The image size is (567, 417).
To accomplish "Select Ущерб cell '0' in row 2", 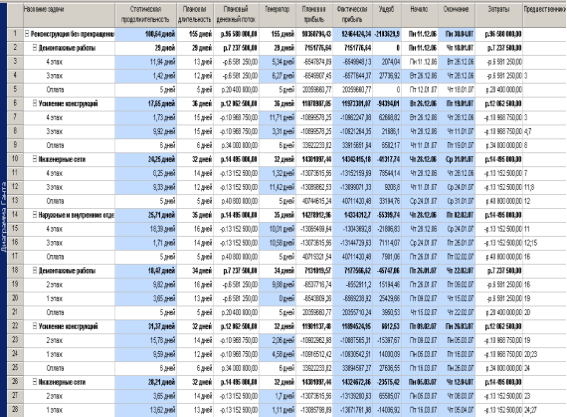I will [x=387, y=48].
